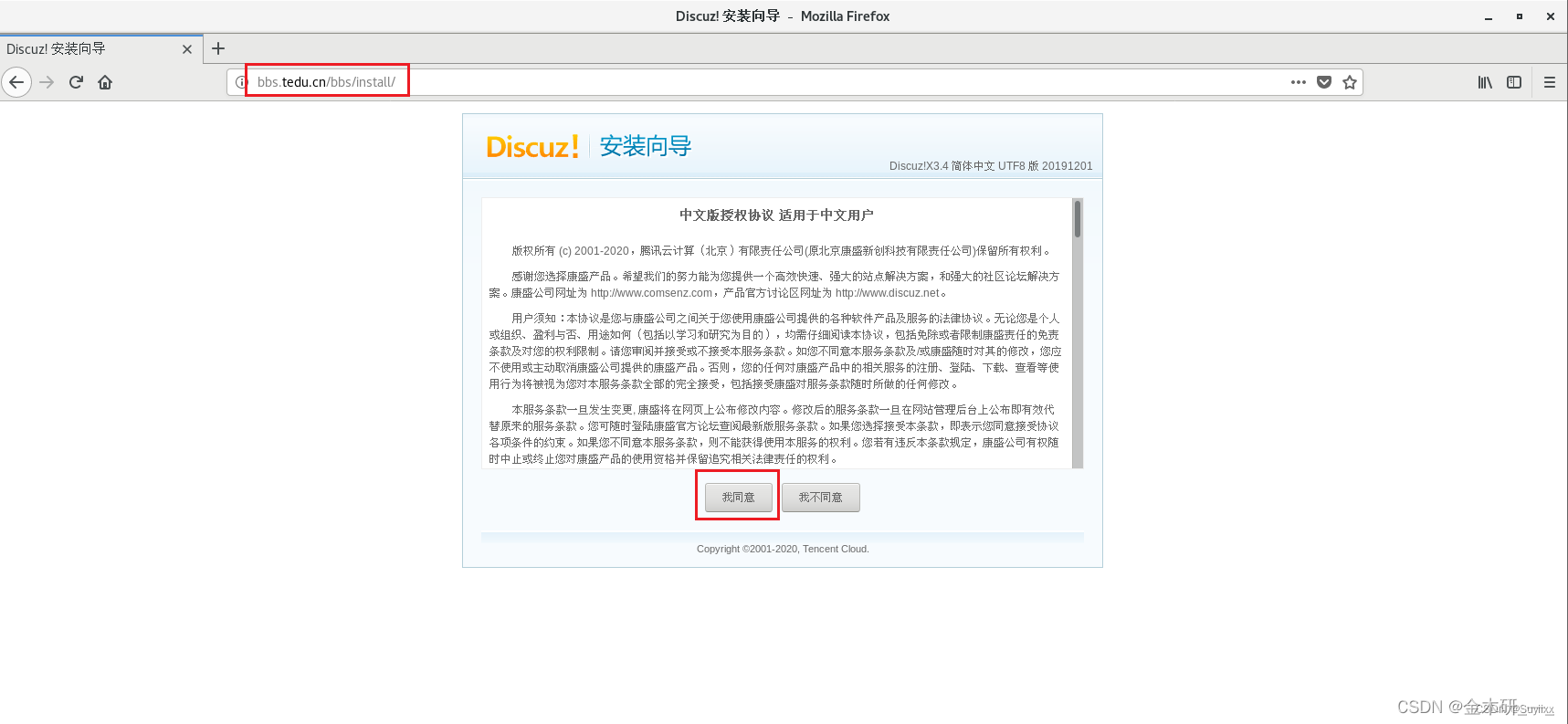This screenshot has height=724, width=1568.
Task: Close the Firefox window
Action: (1551, 16)
